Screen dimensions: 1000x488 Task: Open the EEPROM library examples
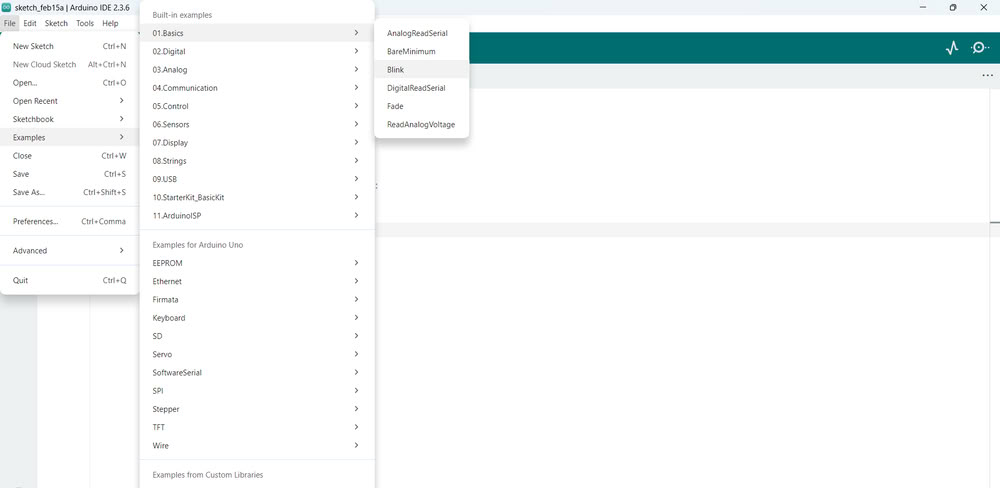point(257,262)
